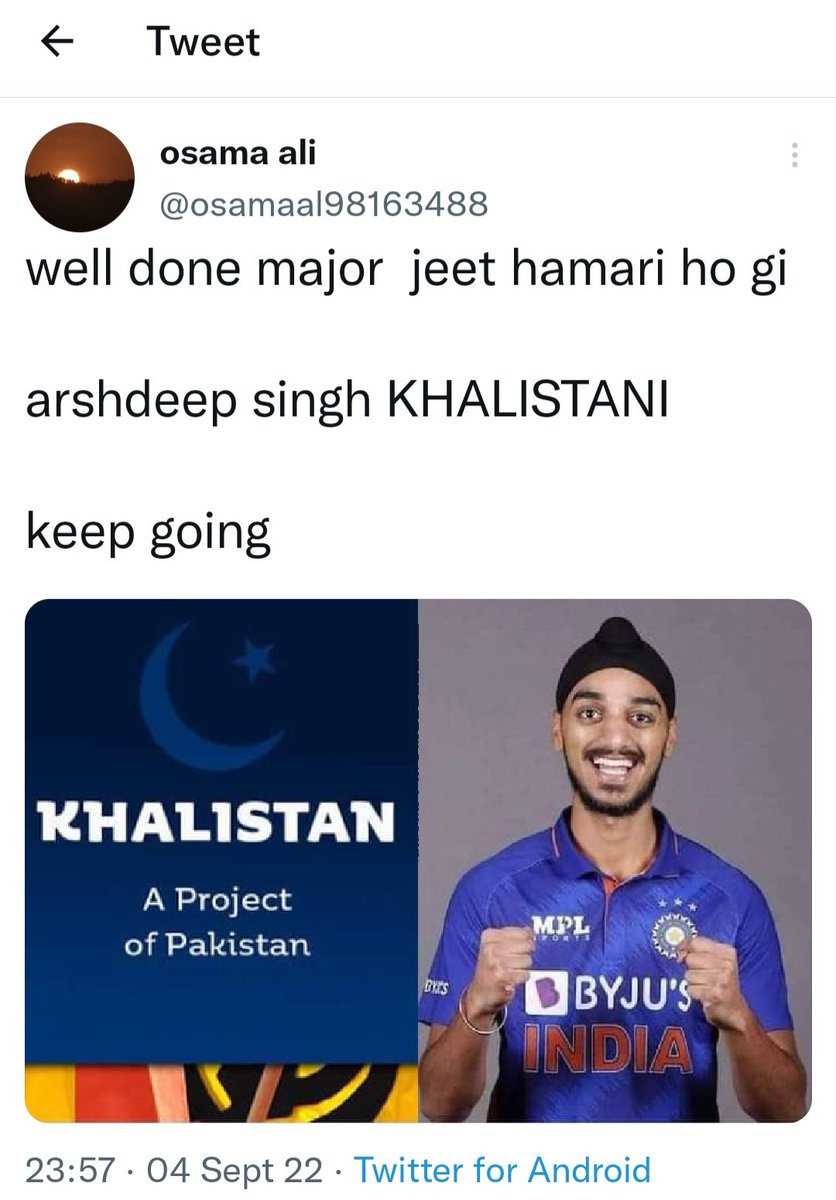Tap the 'well done major' text line
836x1200 pixels.
pos(406,273)
